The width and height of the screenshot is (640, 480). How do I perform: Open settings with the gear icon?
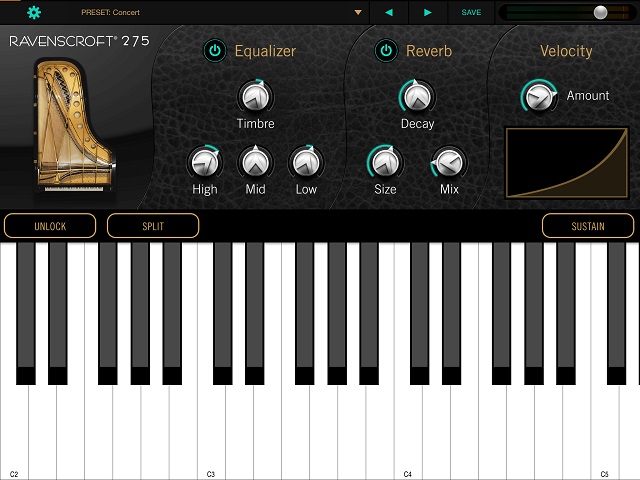(x=34, y=13)
